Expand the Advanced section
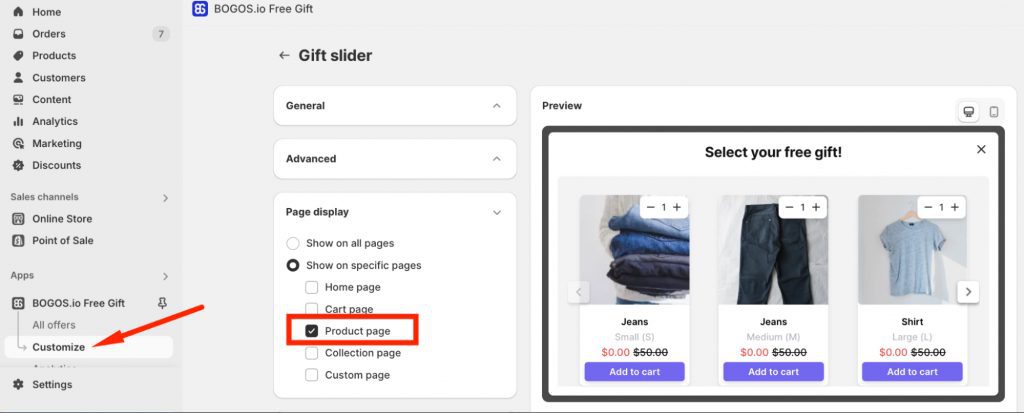This screenshot has height=413, width=1024. pos(496,159)
